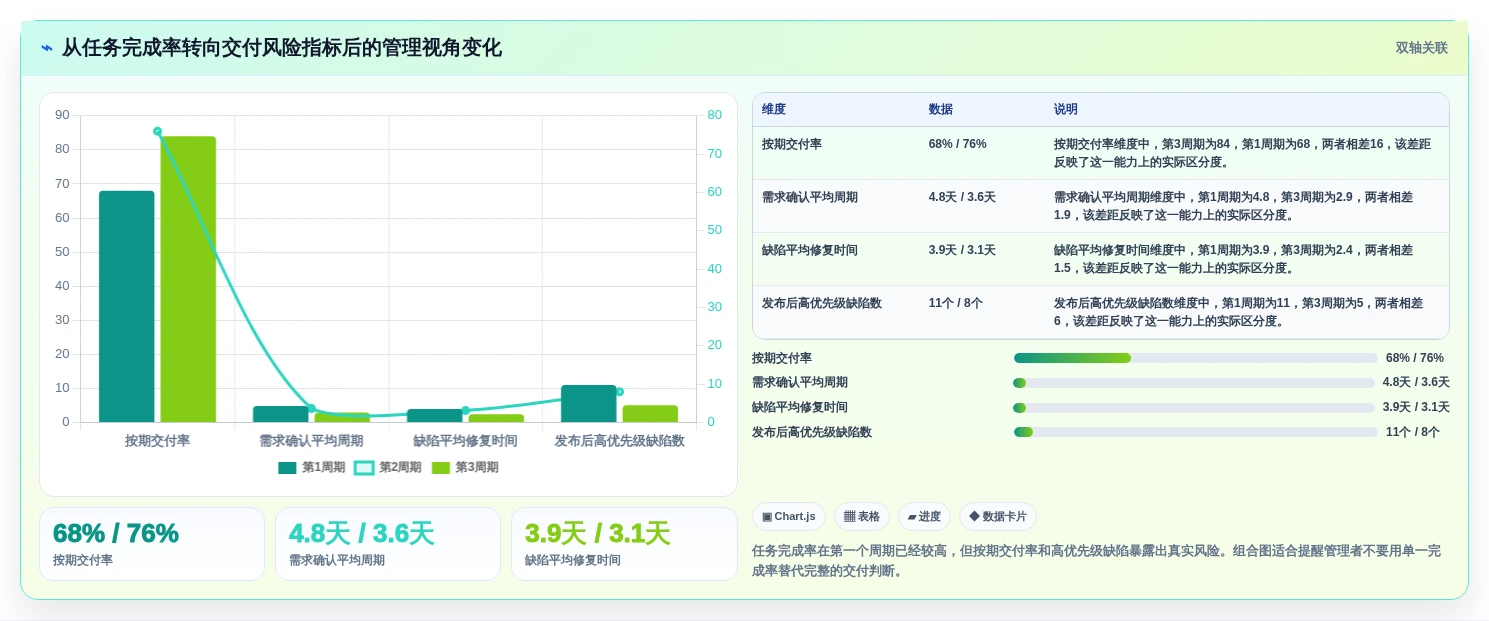Click 按期交付率 in the table's 维度 column

(x=792, y=144)
